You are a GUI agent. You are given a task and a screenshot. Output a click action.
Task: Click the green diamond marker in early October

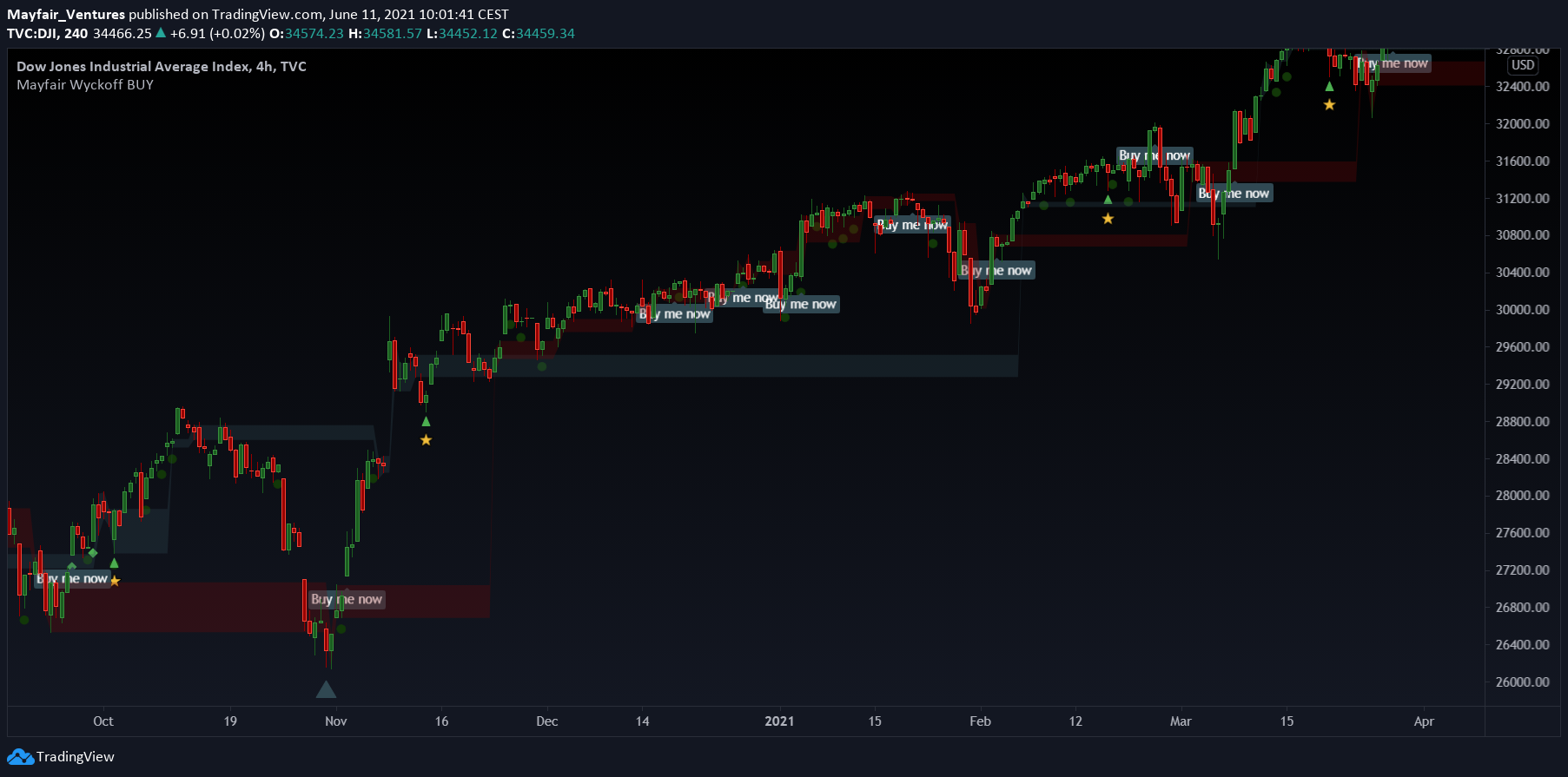click(93, 553)
